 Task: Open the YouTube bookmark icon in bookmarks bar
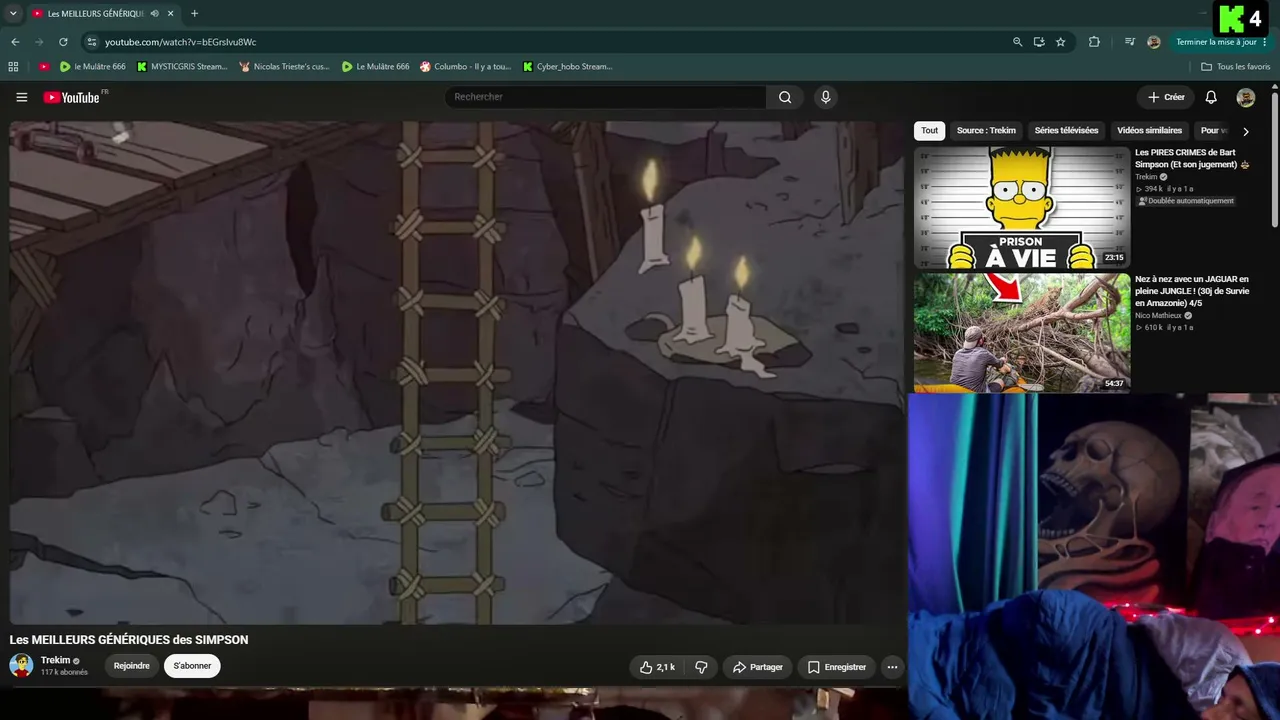point(44,67)
